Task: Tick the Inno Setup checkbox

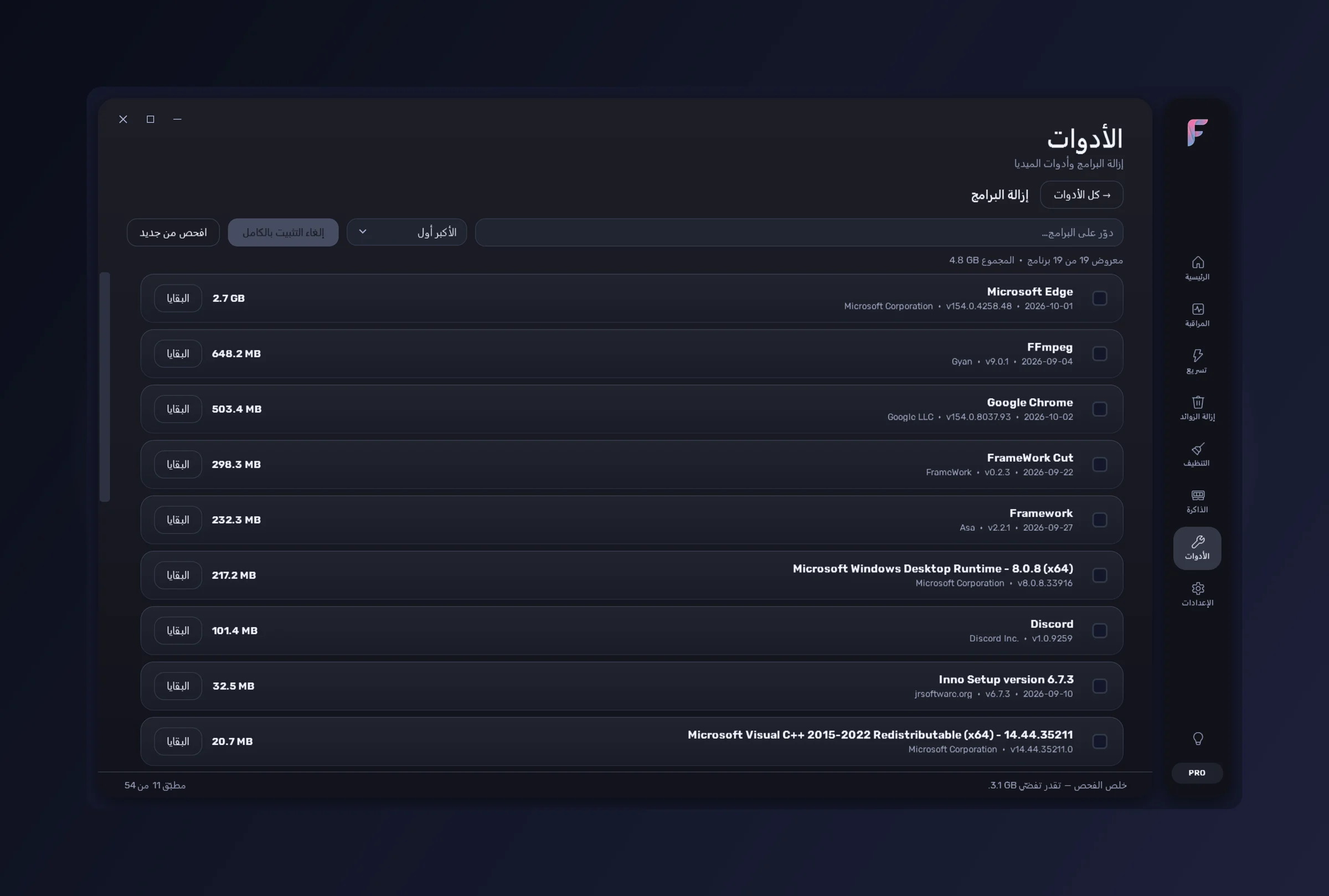Action: coord(1100,686)
